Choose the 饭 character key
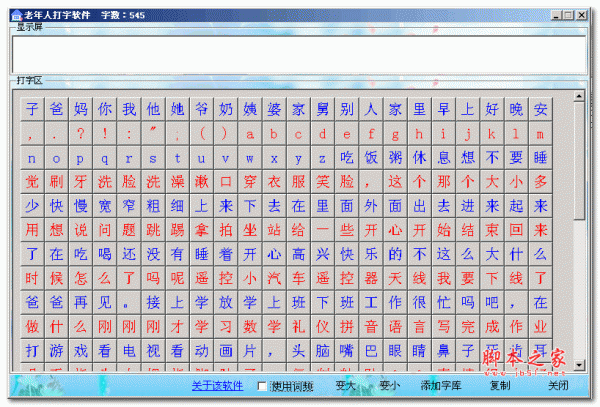Viewport: 600px width, 407px height. 371,158
